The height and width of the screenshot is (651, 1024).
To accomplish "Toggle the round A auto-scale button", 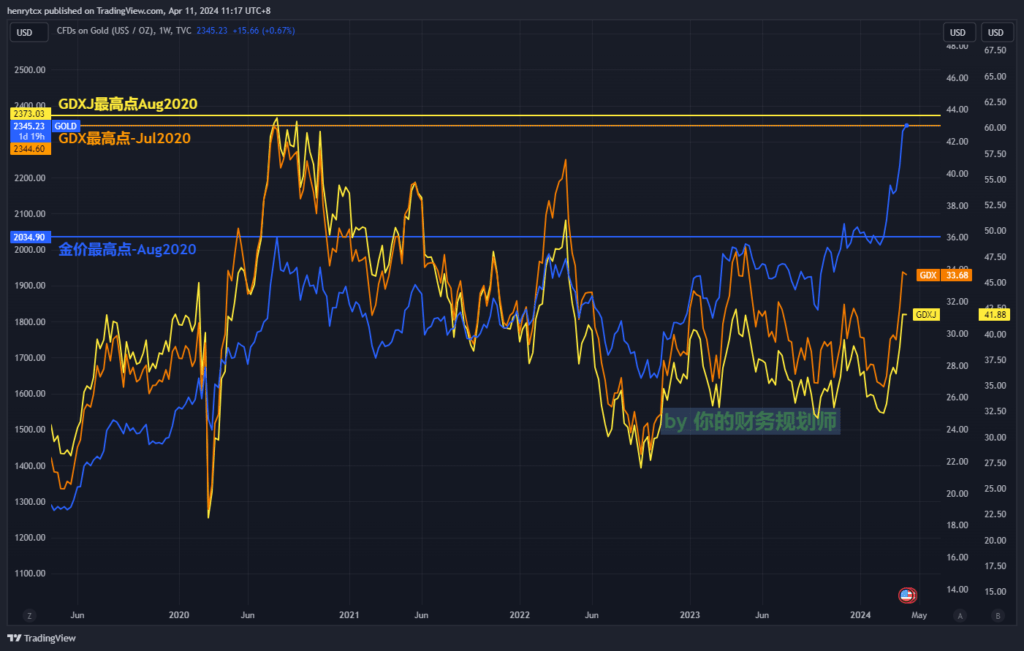I will click(x=959, y=616).
